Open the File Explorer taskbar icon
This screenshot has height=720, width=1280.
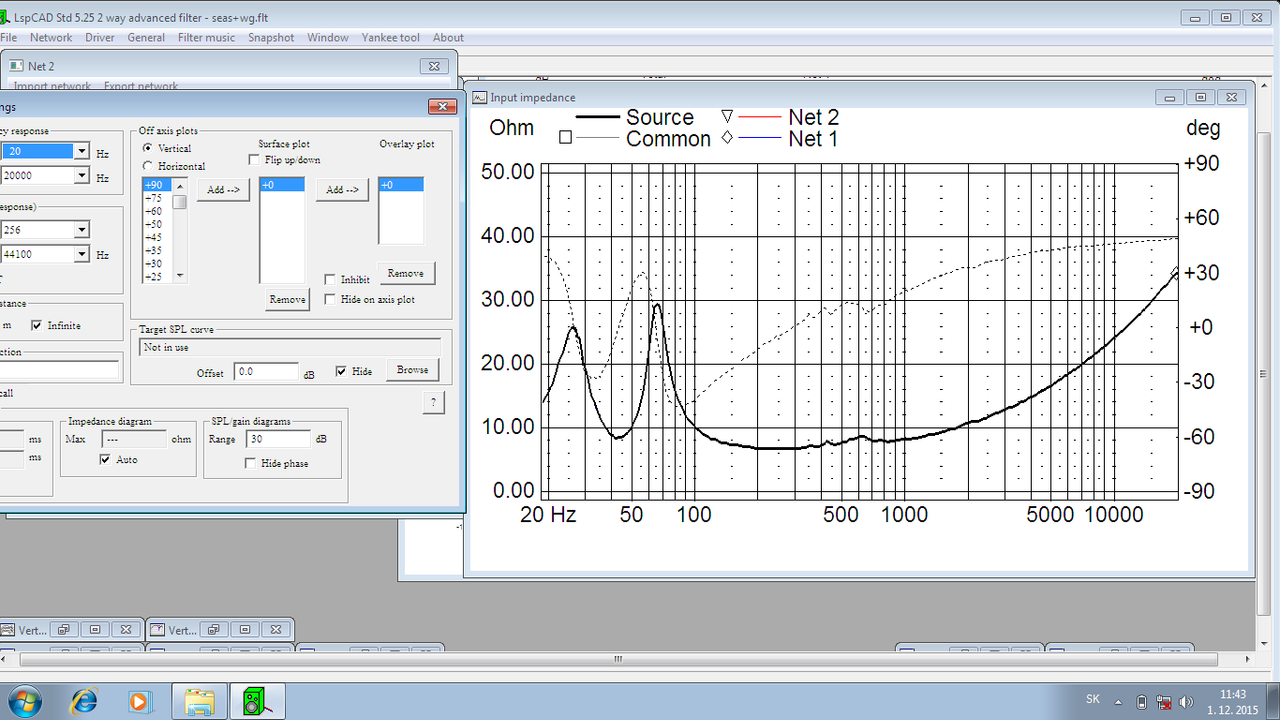pyautogui.click(x=200, y=701)
